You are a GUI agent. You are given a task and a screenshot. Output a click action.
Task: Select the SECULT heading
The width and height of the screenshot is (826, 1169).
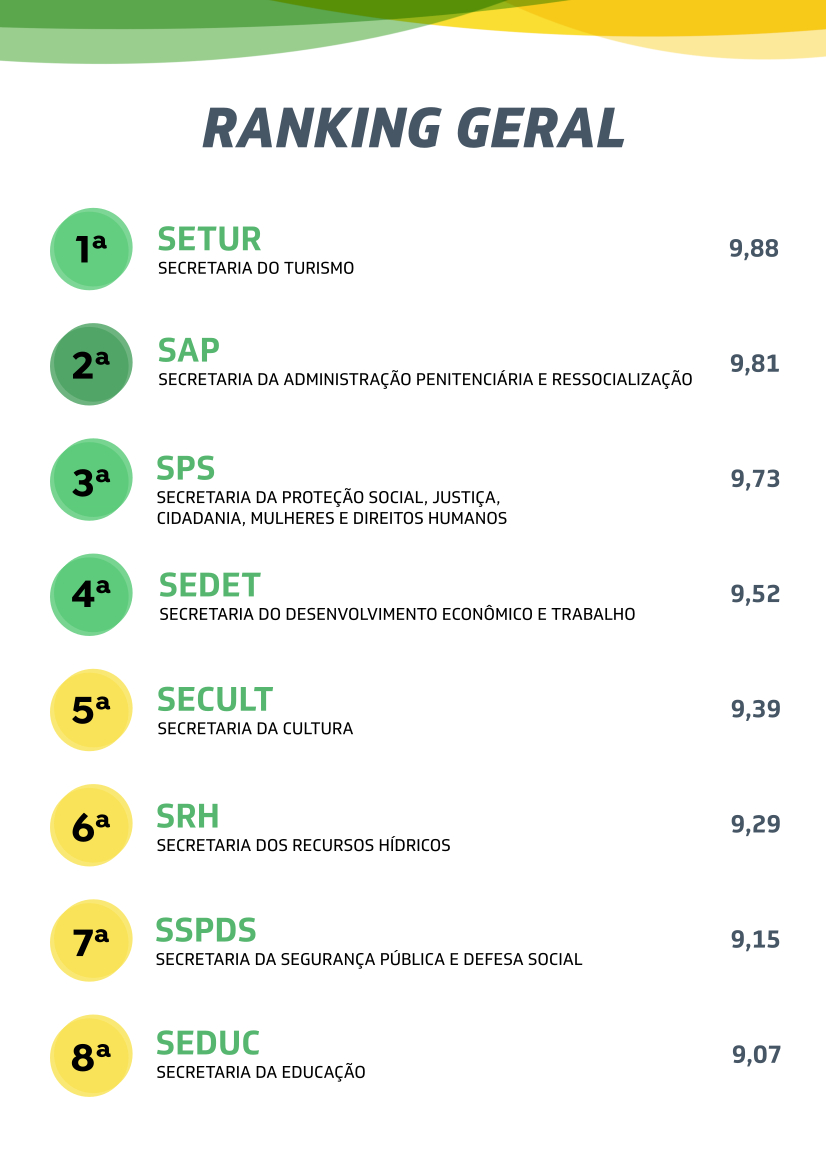(215, 699)
